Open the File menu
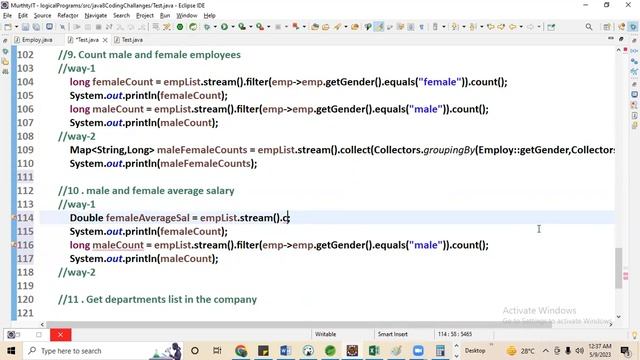 tap(7, 16)
